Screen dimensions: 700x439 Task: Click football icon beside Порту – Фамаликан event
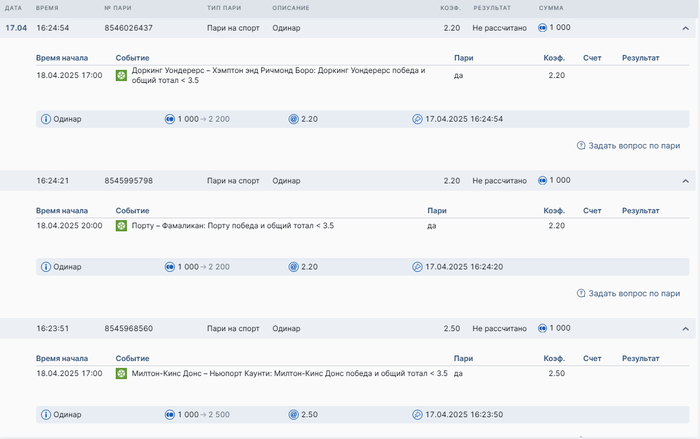click(x=121, y=226)
